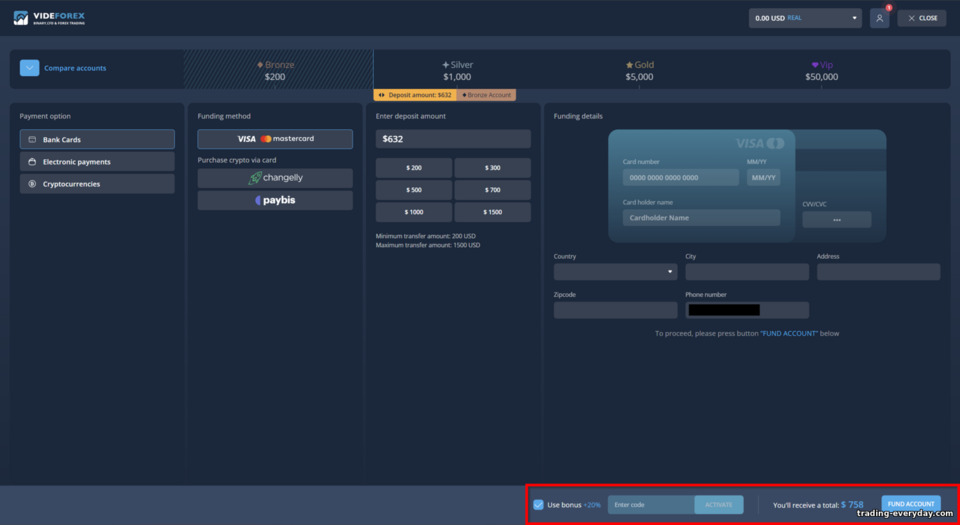This screenshot has height=525, width=960.
Task: Select the Silver $1,000 account tier
Action: tap(457, 70)
